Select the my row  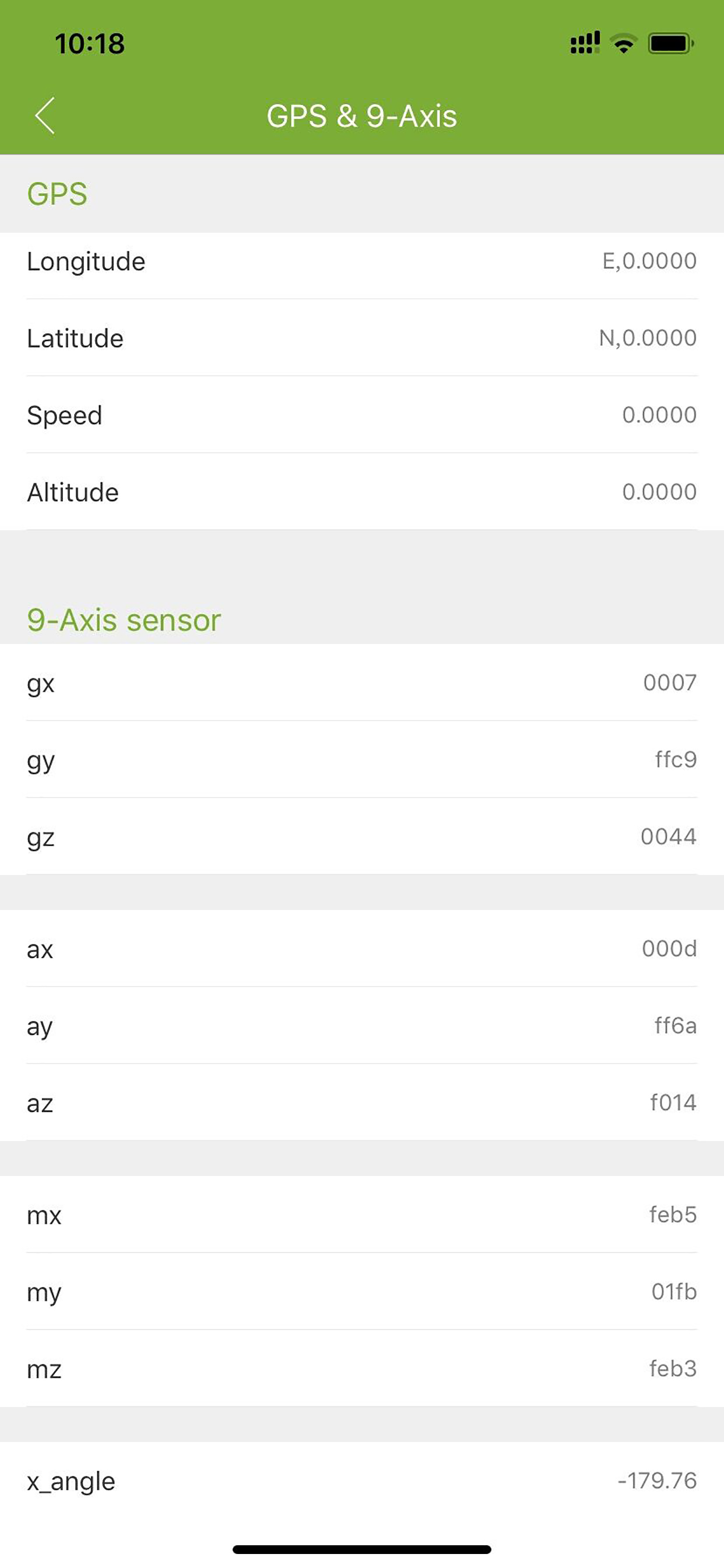362,1291
